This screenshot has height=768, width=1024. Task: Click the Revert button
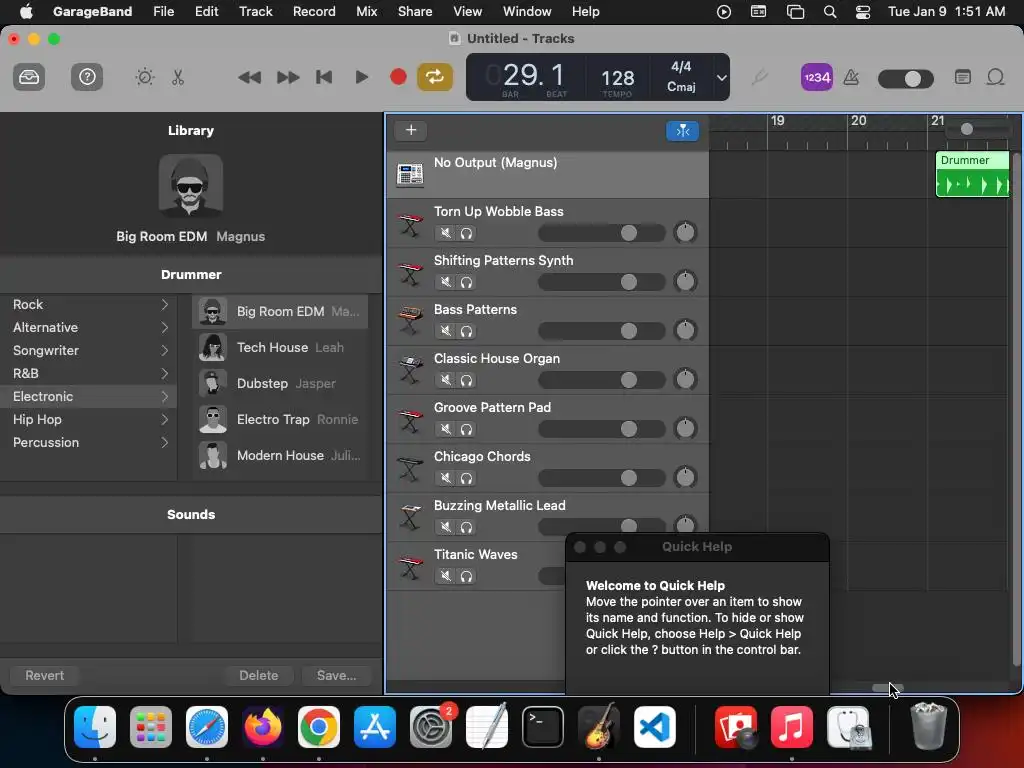44,675
